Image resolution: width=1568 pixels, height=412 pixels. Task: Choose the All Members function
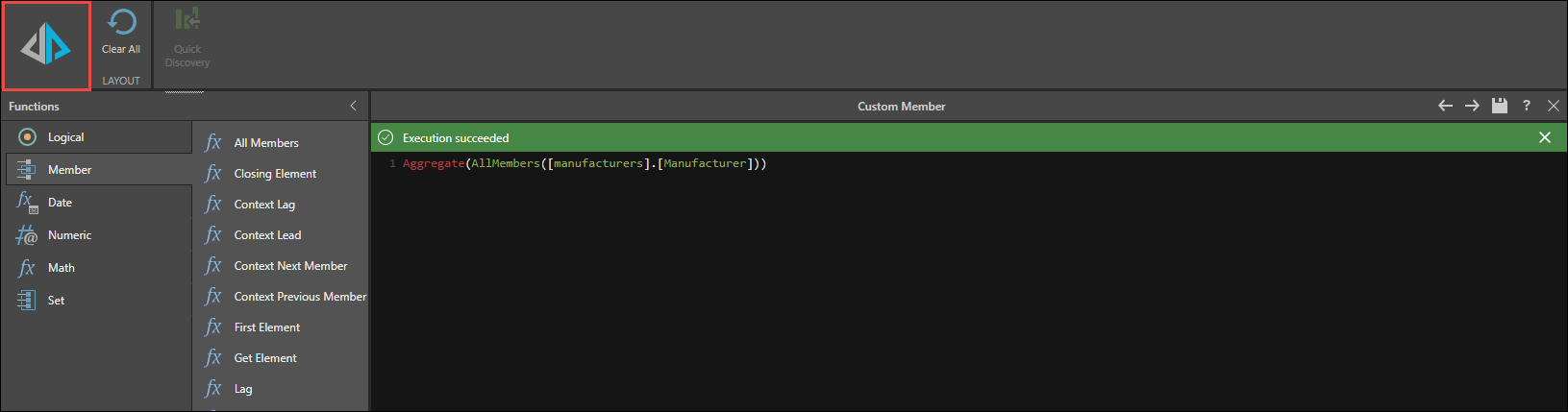(x=266, y=143)
